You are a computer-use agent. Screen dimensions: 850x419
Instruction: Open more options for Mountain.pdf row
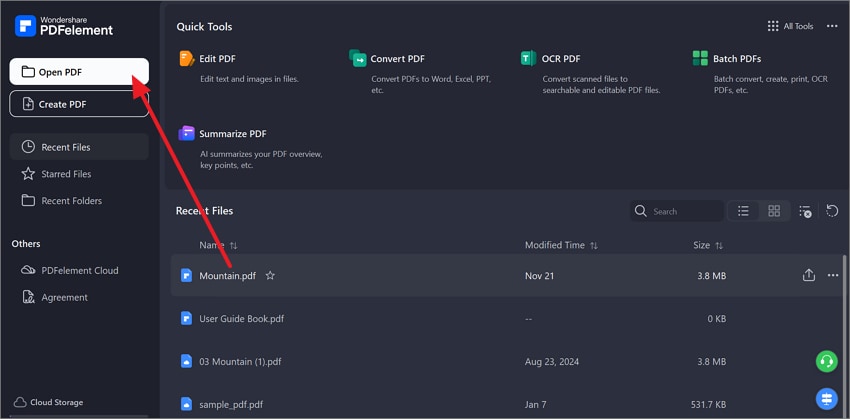(x=833, y=276)
